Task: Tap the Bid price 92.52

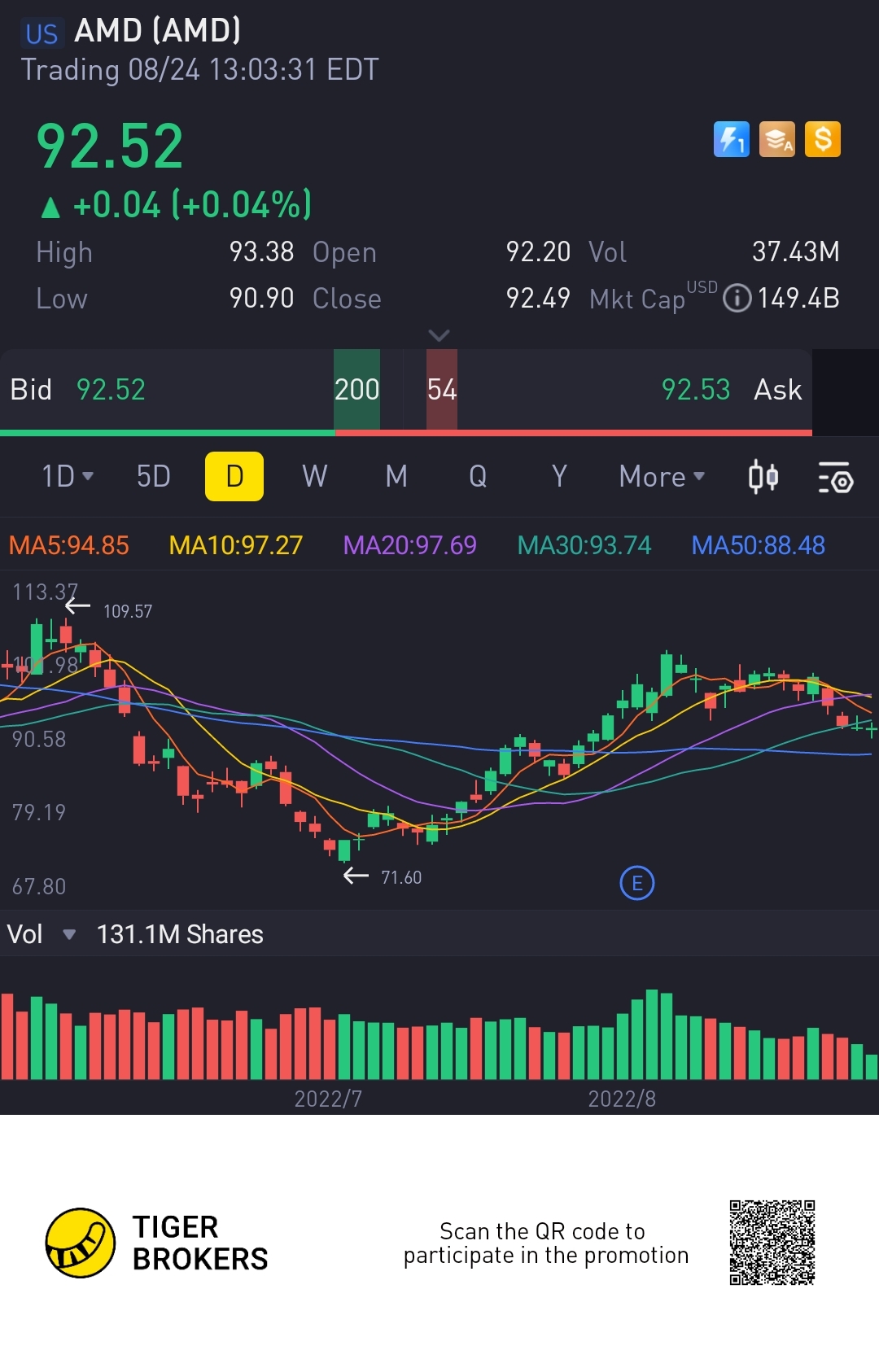Action: [x=111, y=390]
